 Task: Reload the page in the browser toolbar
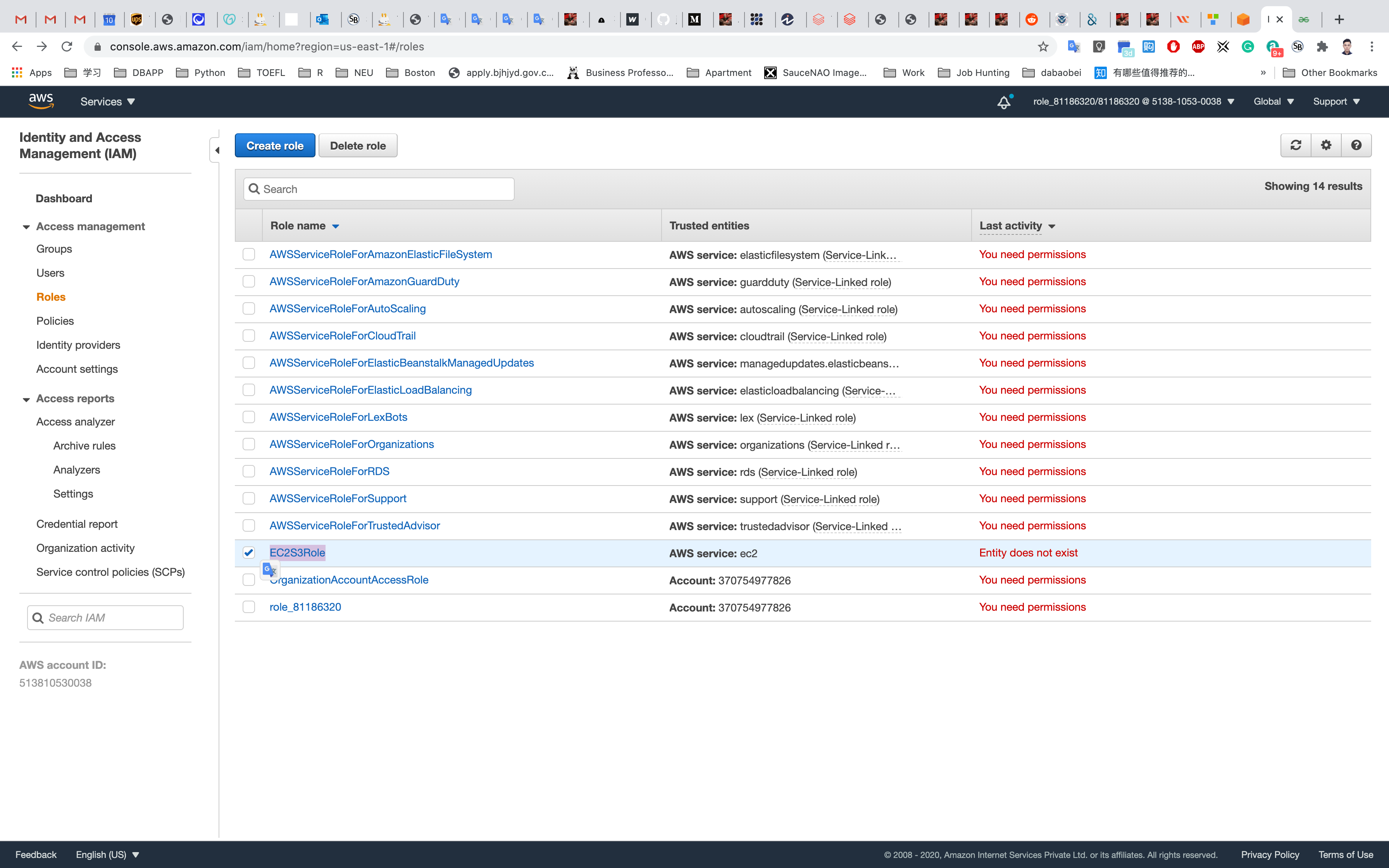pos(67,46)
